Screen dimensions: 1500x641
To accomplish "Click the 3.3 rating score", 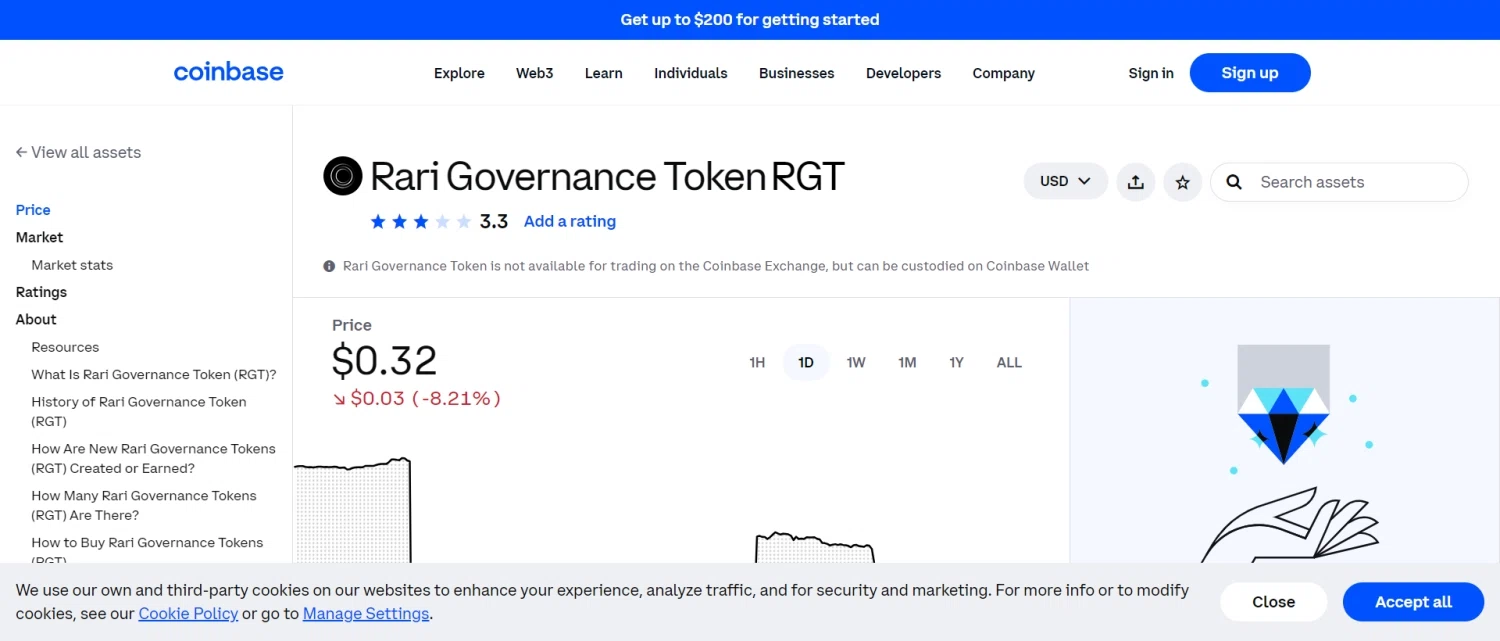I will pos(494,222).
